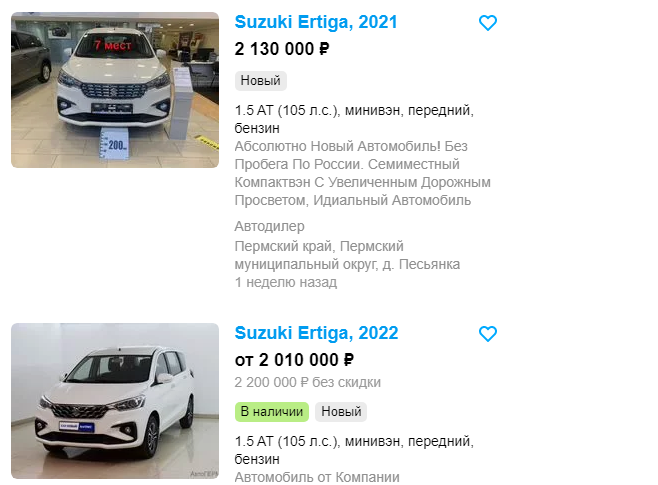Open the Suzuki Ertiga, 2021 listing title

click(x=316, y=22)
